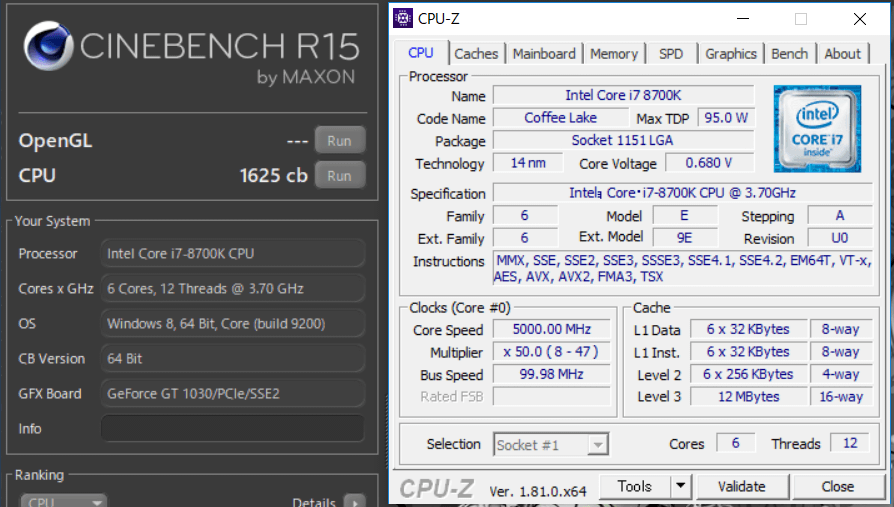Click the Name value Intel Core i7 8700K

[x=623, y=95]
